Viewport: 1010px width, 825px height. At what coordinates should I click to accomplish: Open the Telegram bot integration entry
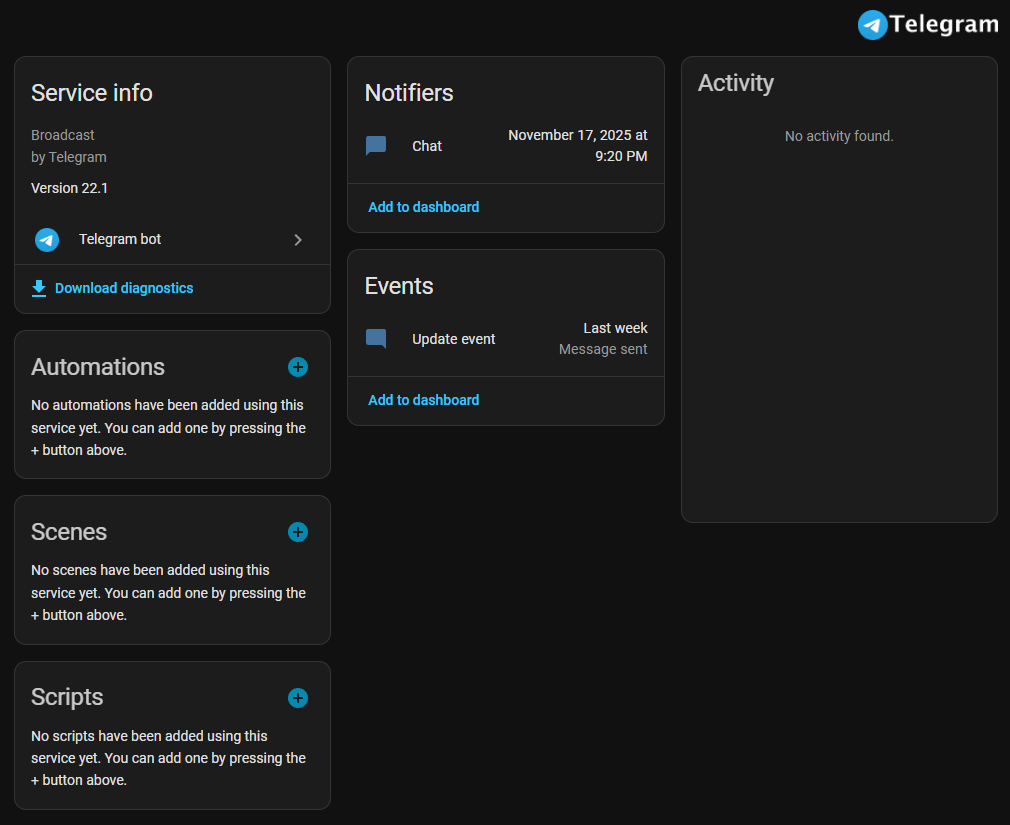[120, 240]
